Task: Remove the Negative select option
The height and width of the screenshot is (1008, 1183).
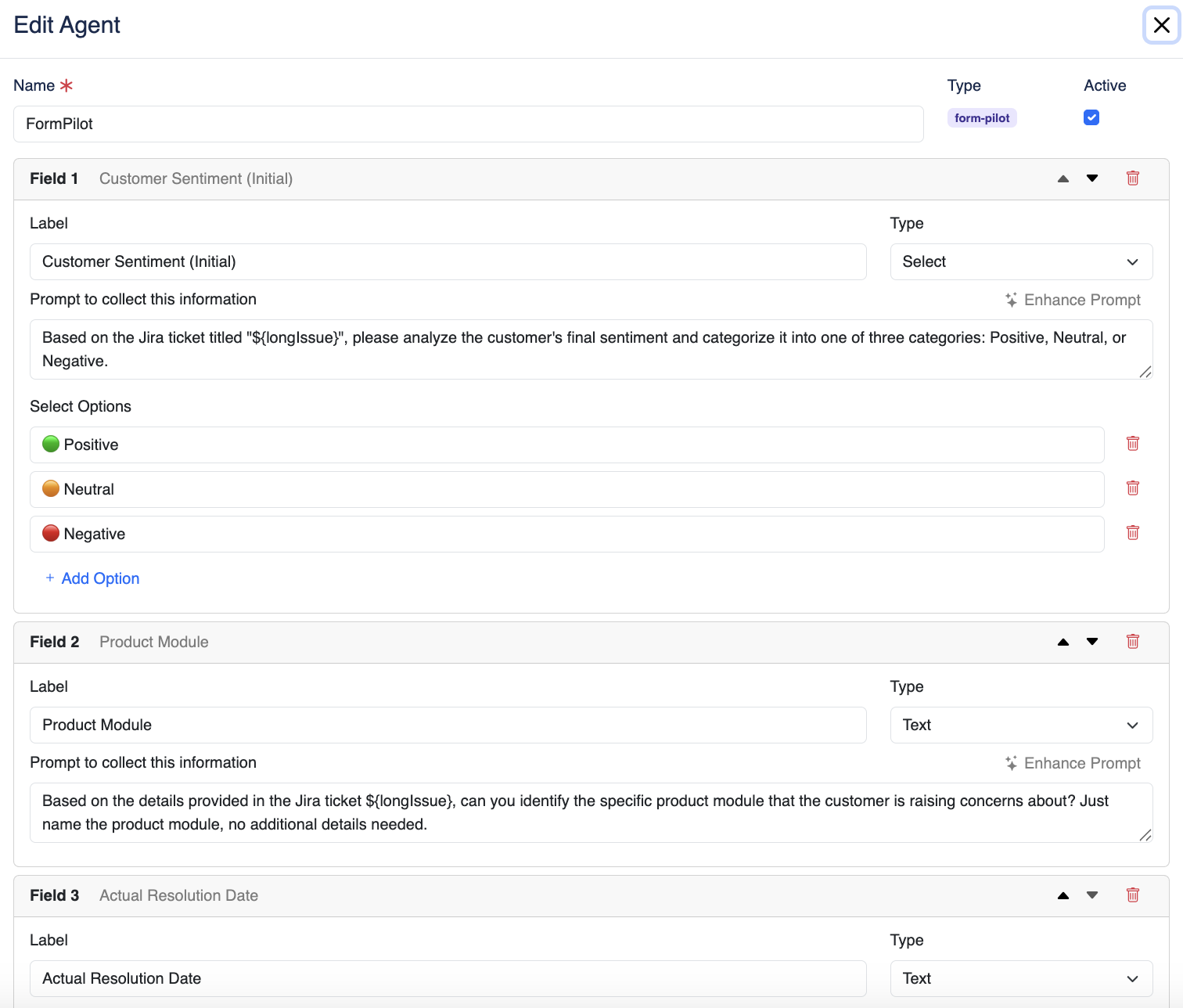Action: [1132, 533]
